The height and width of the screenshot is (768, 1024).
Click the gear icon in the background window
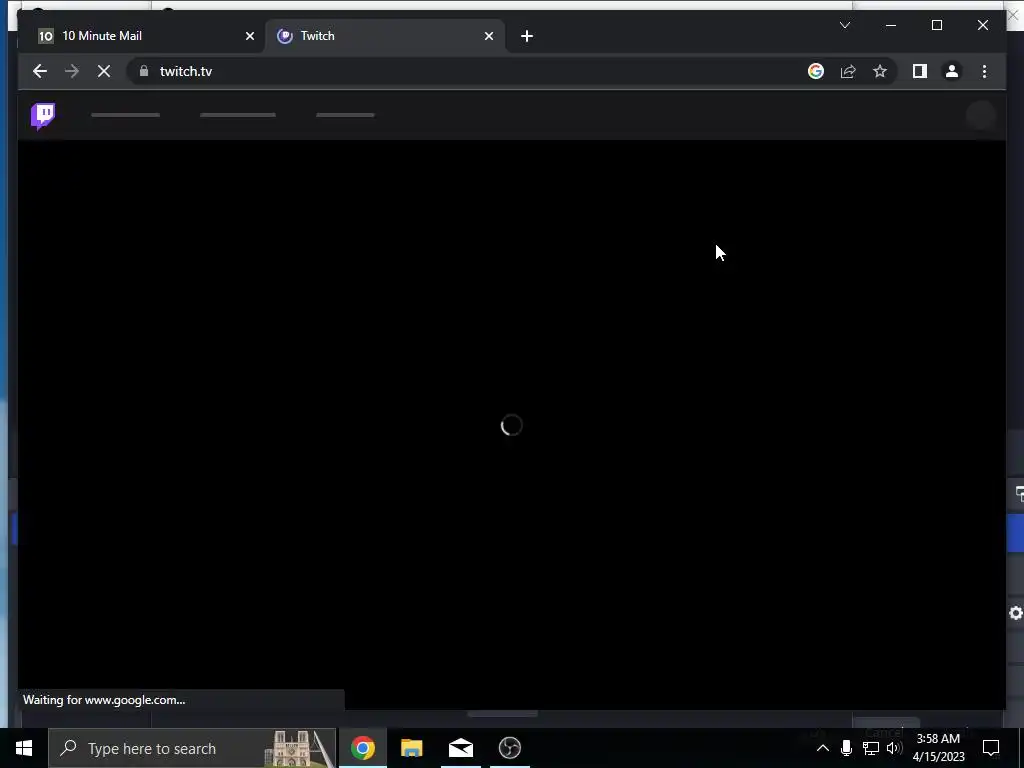(x=1016, y=613)
